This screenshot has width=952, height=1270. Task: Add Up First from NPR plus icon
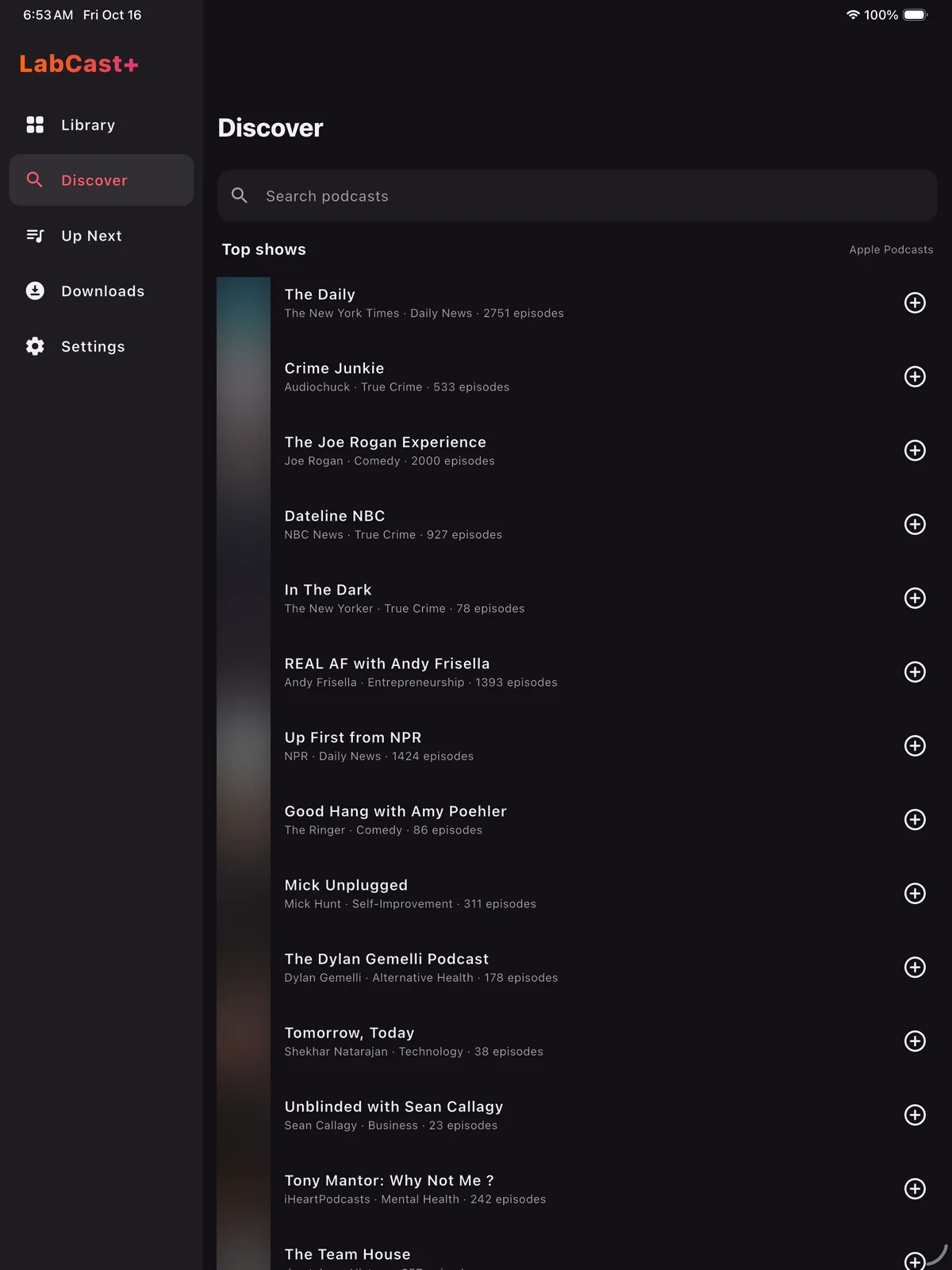pyautogui.click(x=915, y=745)
